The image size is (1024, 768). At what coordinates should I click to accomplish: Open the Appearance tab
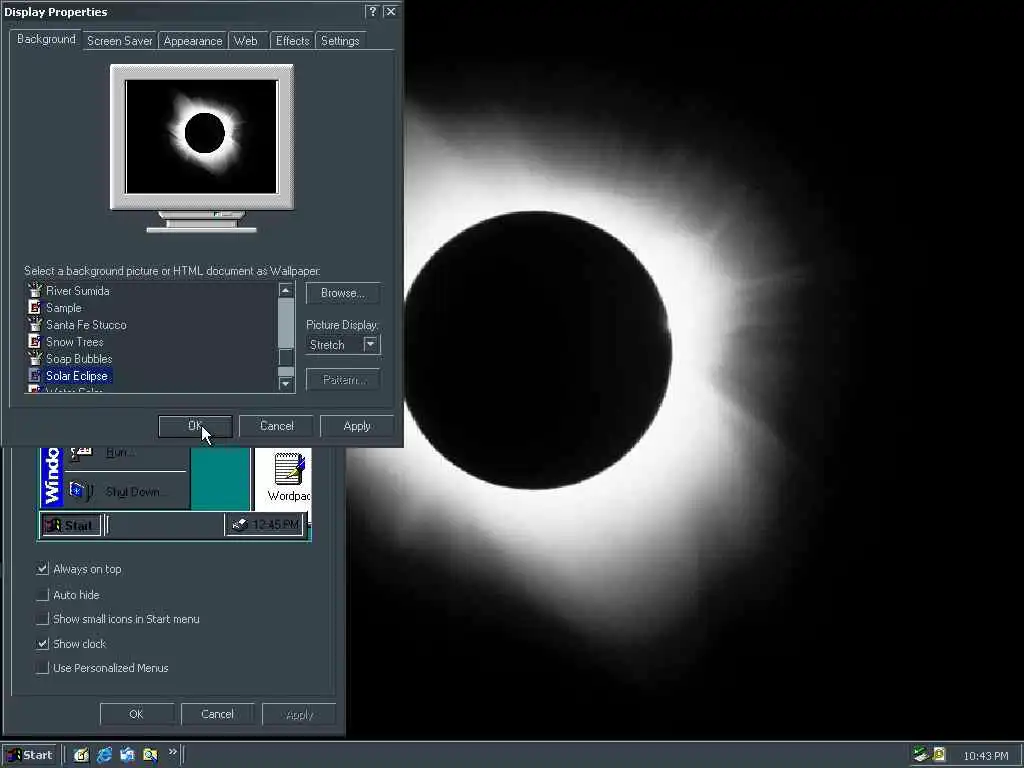[193, 40]
